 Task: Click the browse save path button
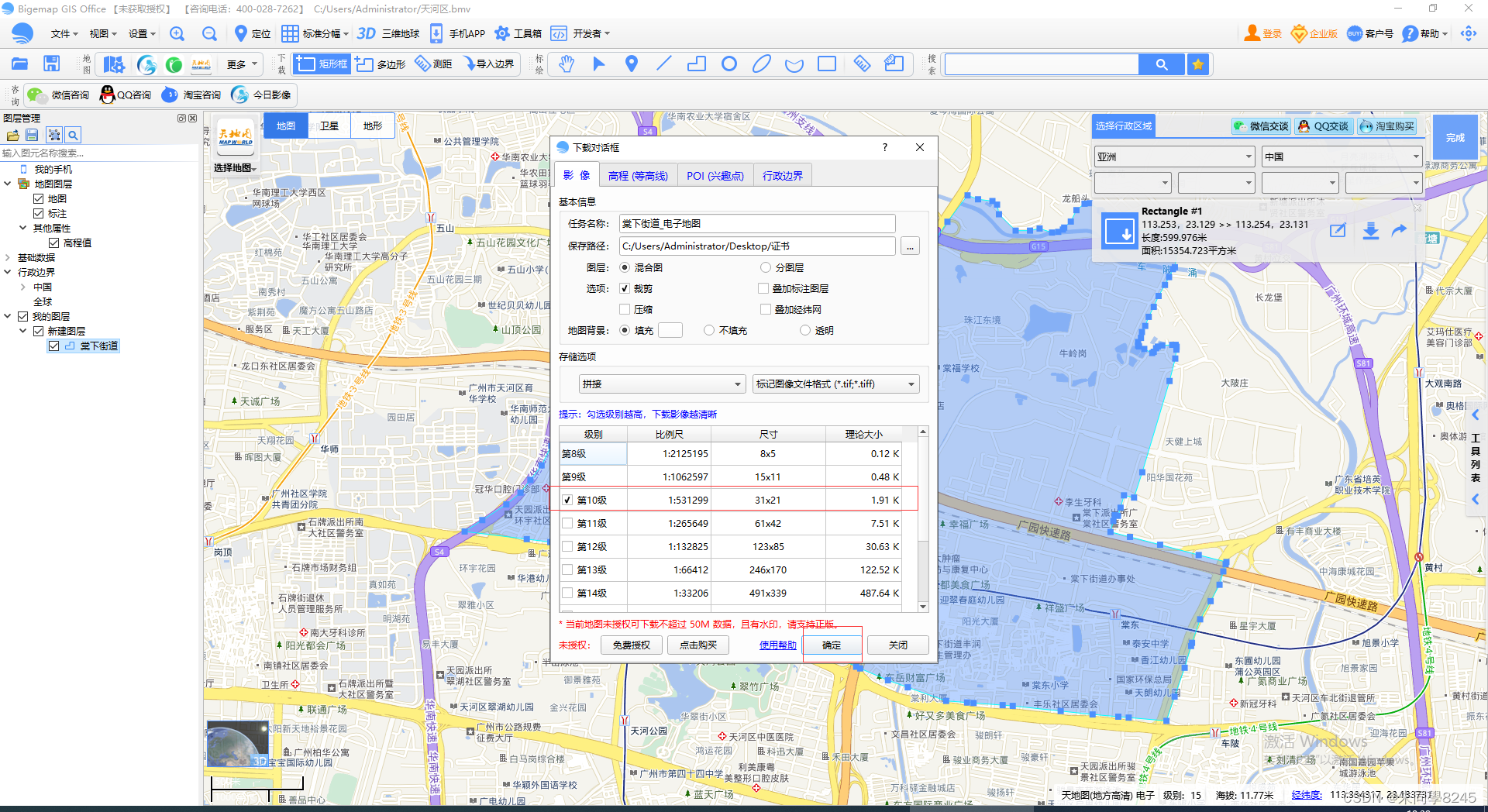910,246
